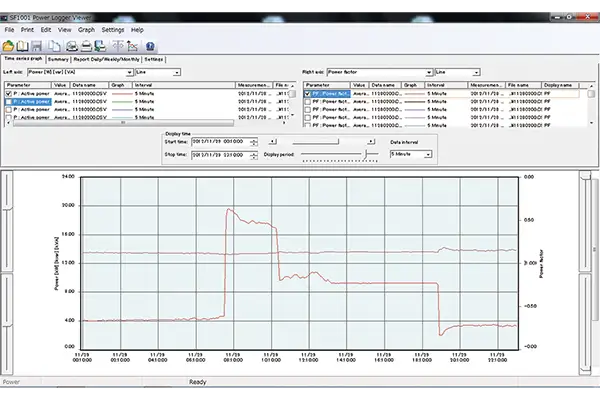Open the View menu

pos(64,29)
